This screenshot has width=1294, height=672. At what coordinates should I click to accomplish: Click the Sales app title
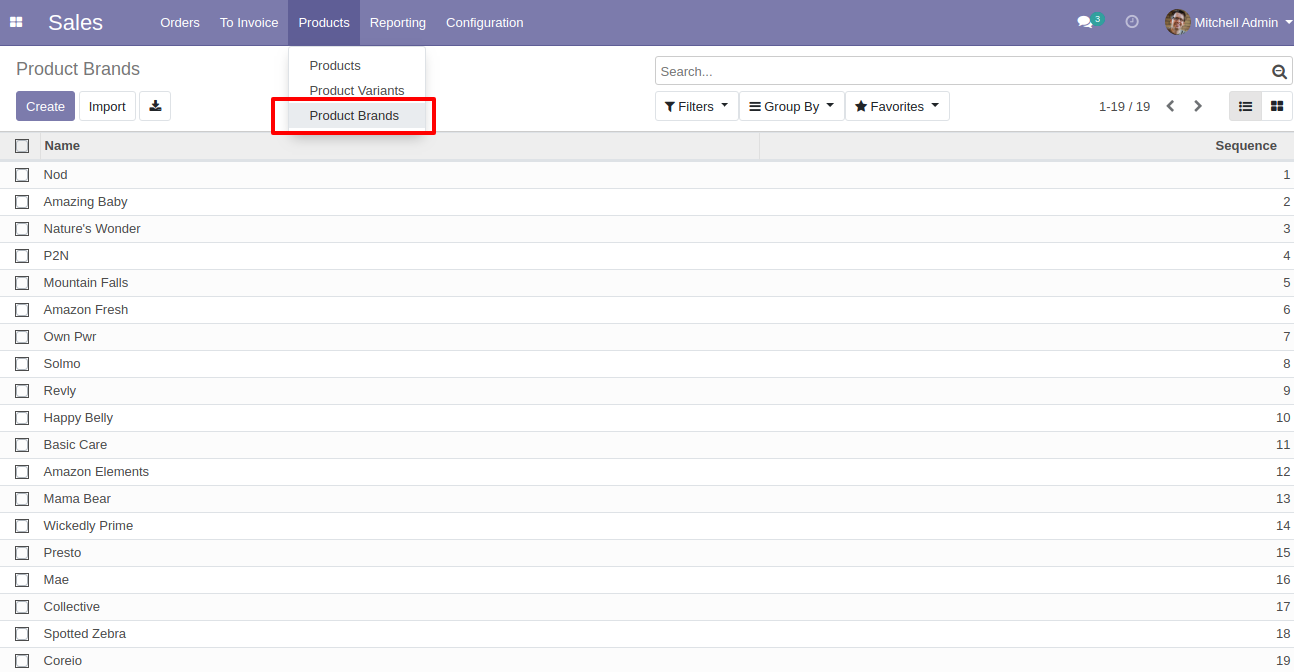[75, 22]
